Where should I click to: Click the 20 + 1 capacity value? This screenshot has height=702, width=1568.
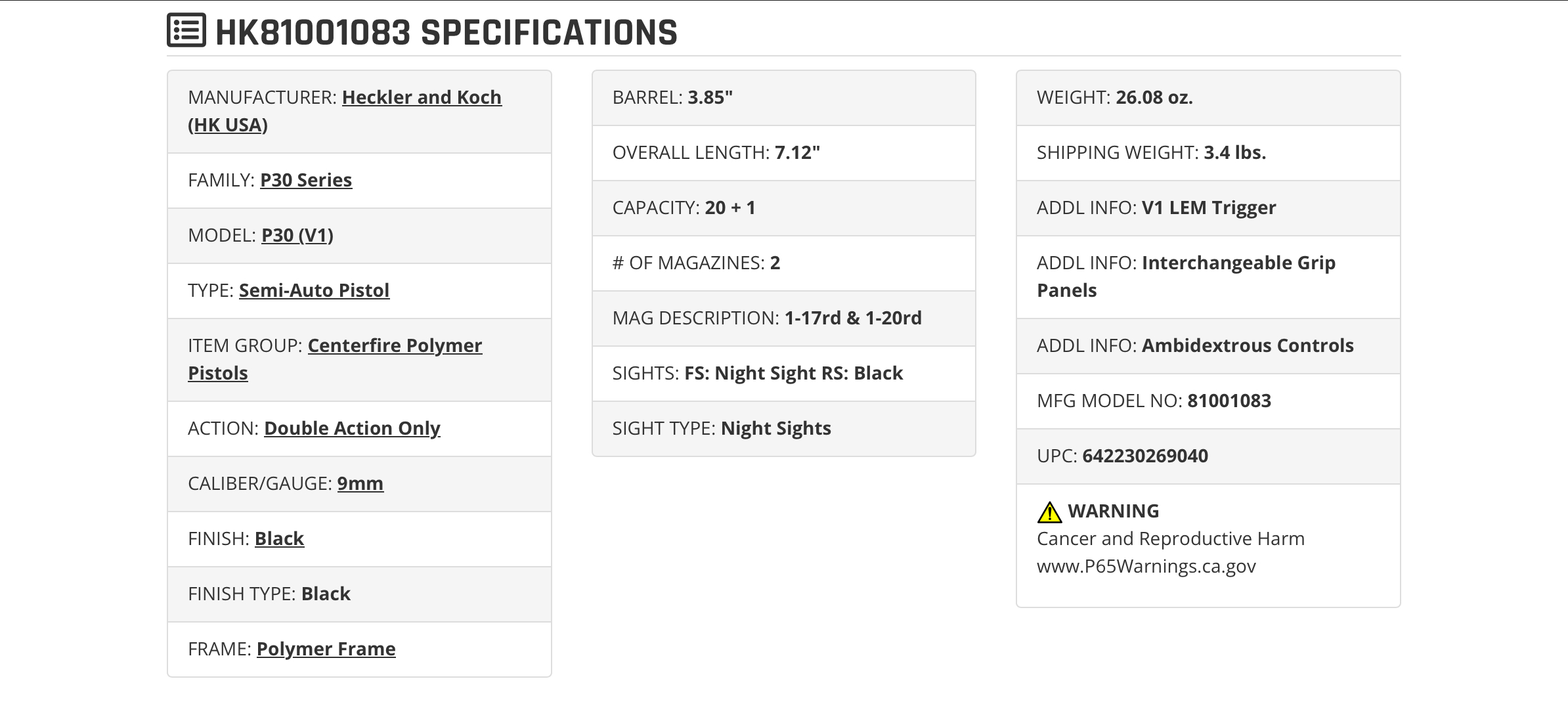[730, 208]
